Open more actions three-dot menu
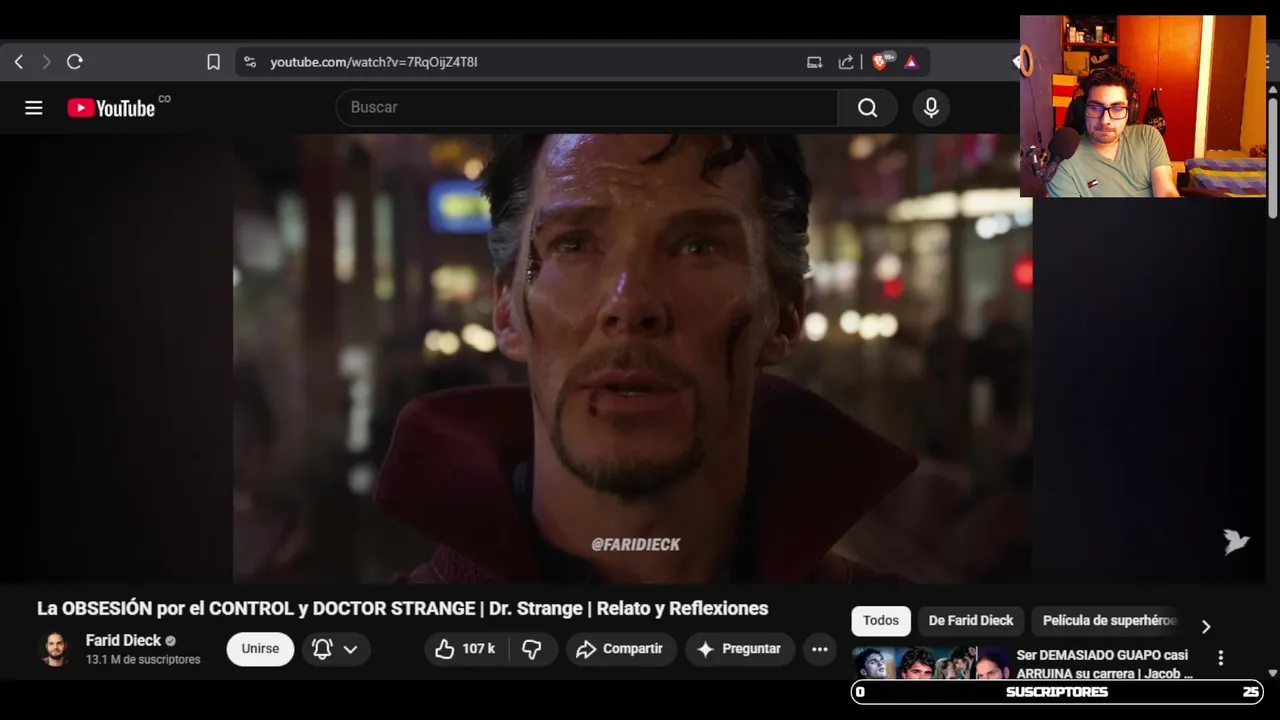Image resolution: width=1280 pixels, height=720 pixels. [x=820, y=649]
